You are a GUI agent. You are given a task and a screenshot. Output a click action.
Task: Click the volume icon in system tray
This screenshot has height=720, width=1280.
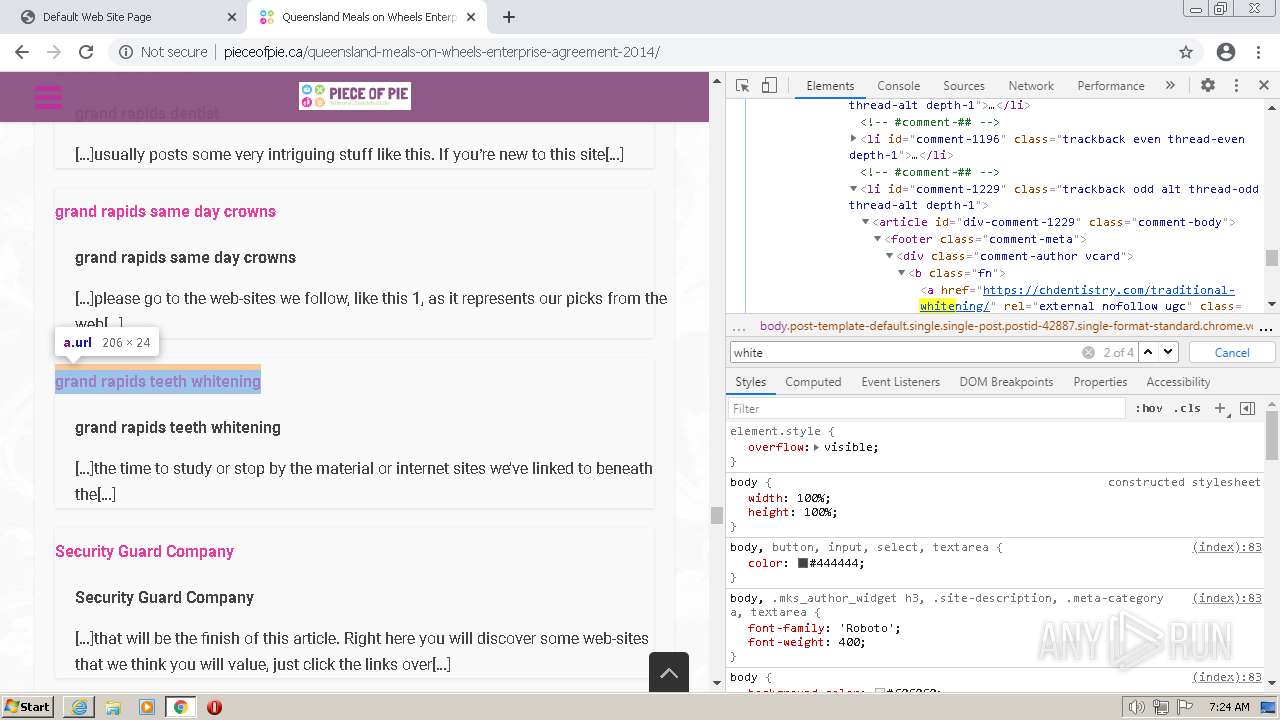click(x=1136, y=707)
